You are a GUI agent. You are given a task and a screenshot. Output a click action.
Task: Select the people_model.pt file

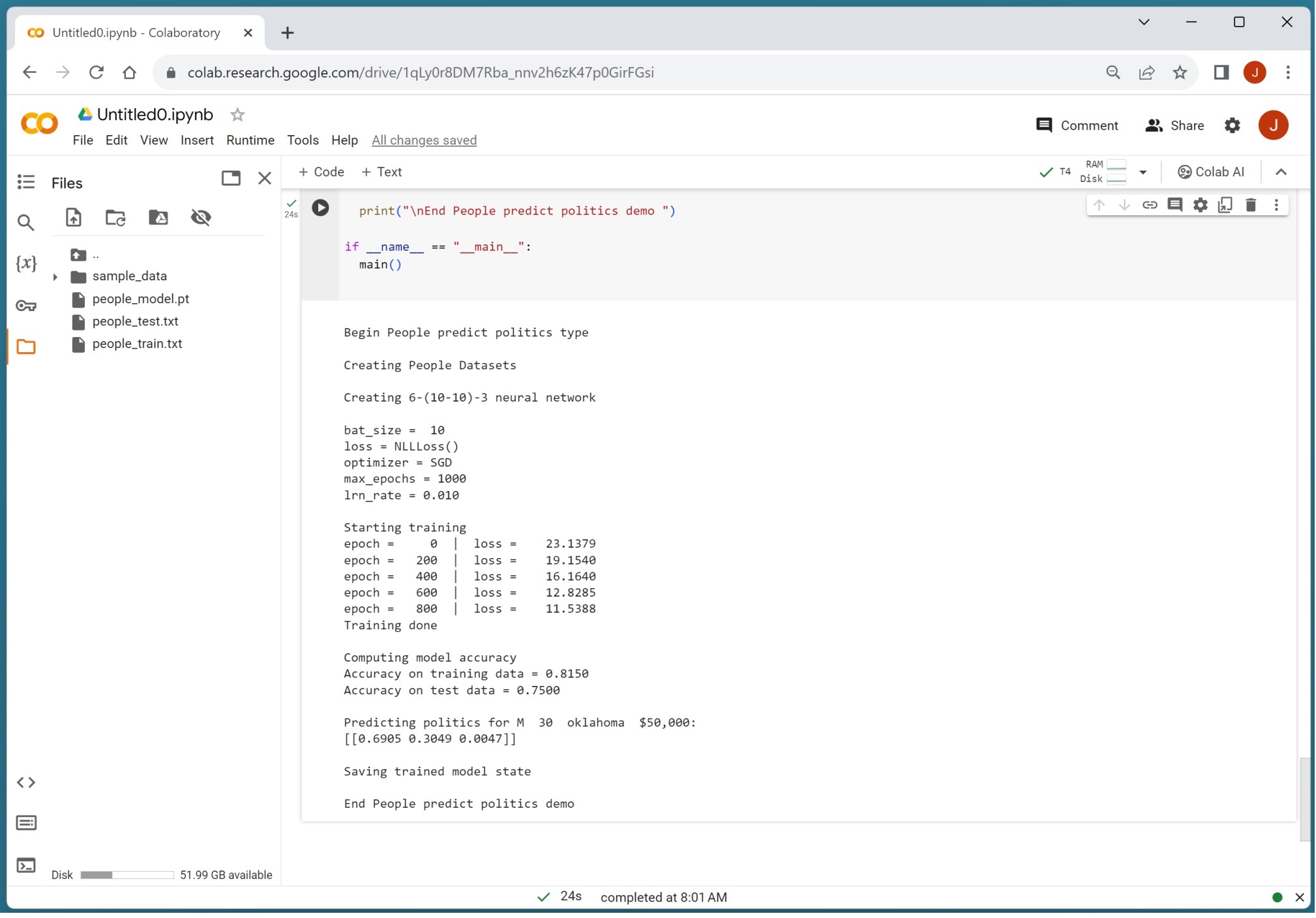(x=140, y=299)
